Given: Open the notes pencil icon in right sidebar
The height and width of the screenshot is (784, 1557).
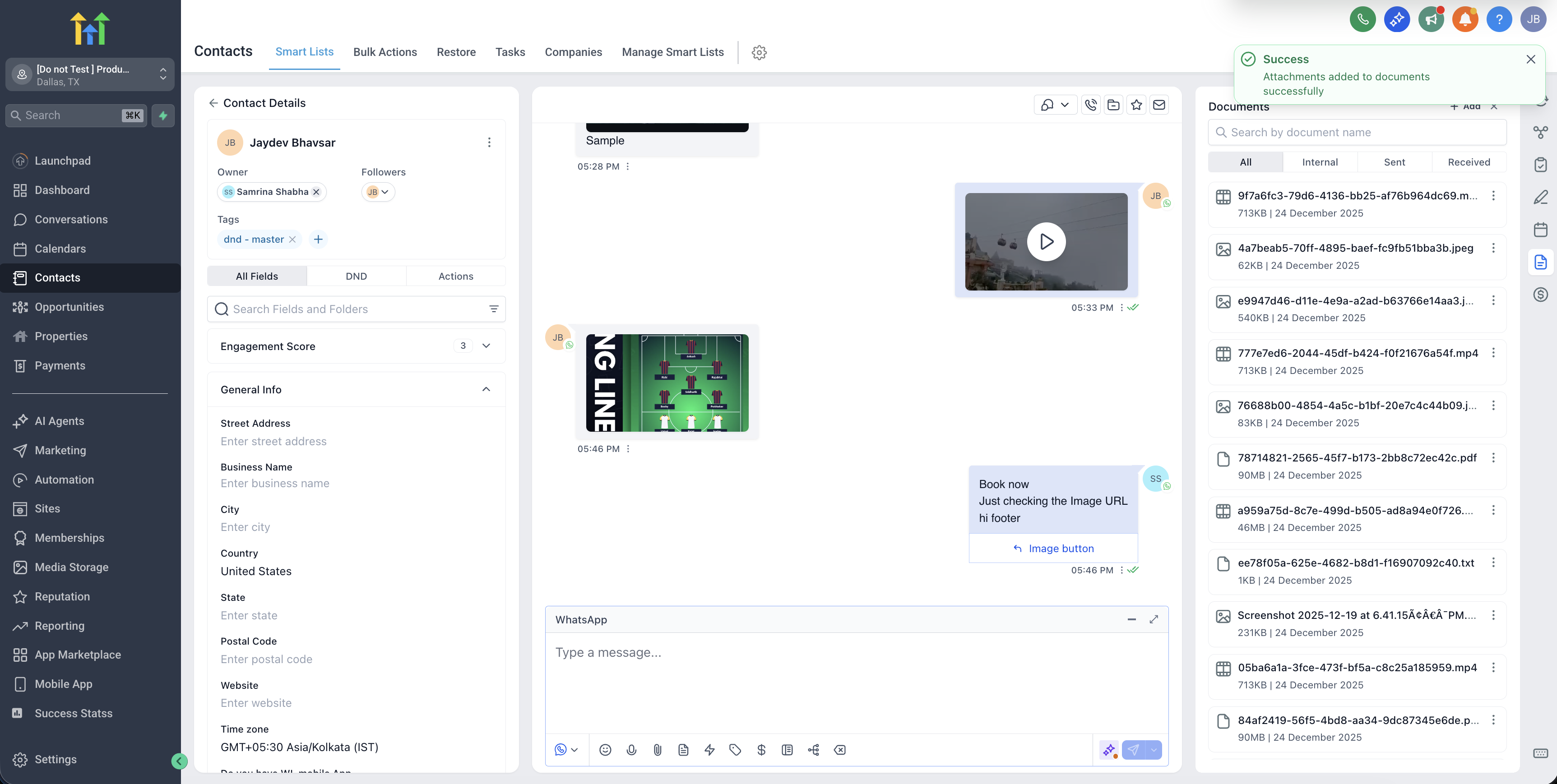Looking at the screenshot, I should coord(1541,198).
